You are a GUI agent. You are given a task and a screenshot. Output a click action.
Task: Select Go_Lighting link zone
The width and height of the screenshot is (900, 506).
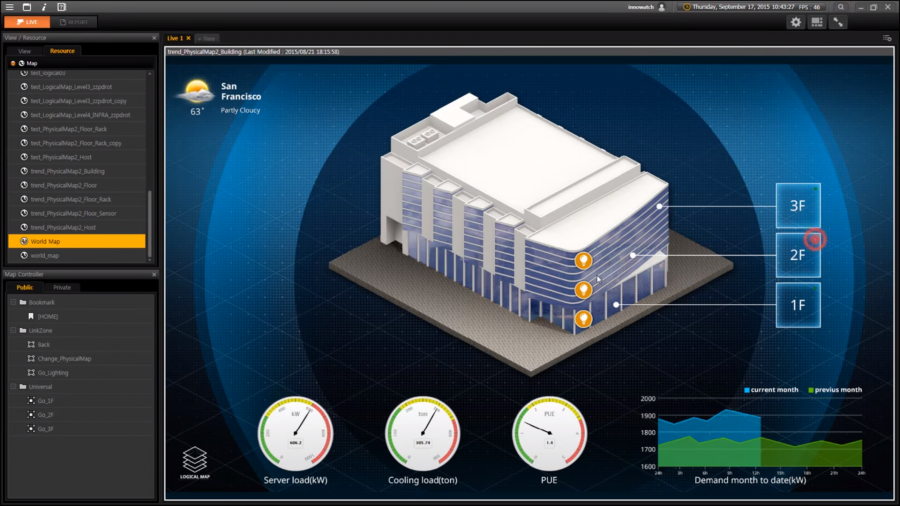coord(53,372)
